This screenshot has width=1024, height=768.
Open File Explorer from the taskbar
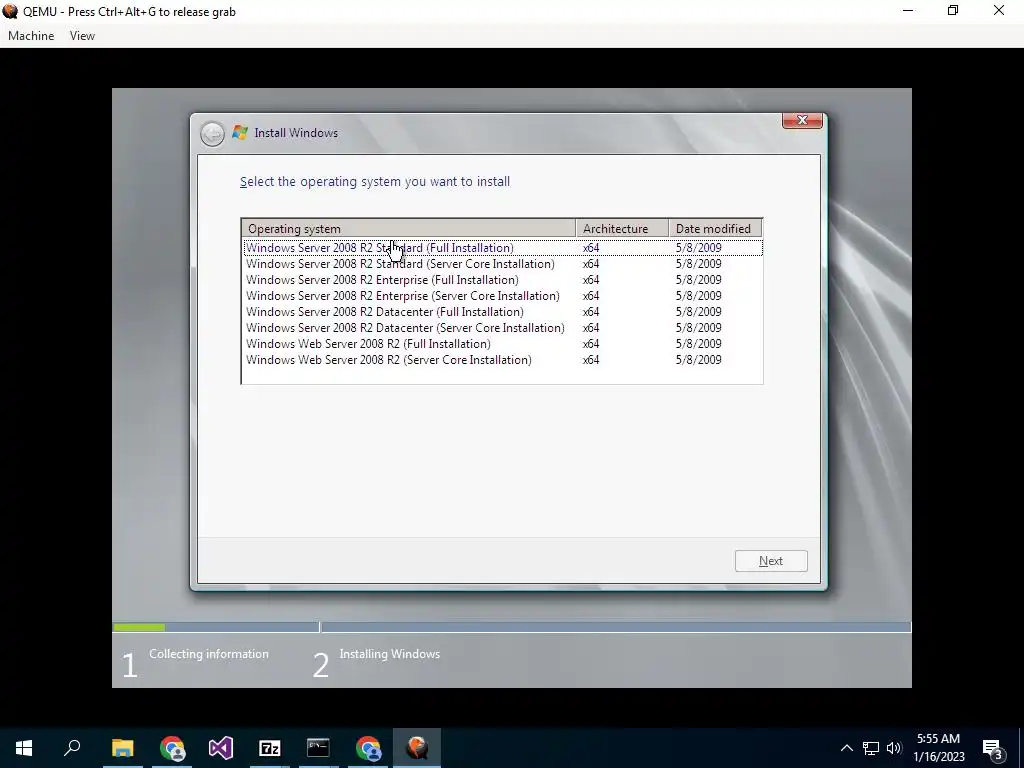122,748
